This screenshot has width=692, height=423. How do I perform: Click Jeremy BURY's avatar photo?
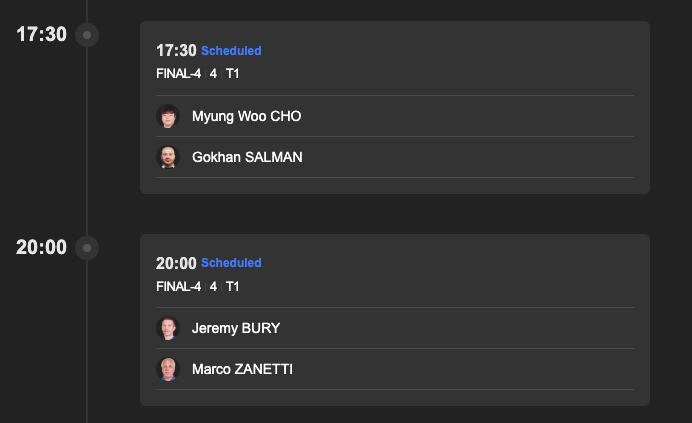coord(168,328)
